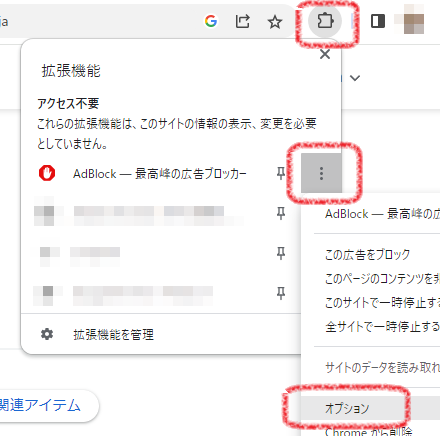
Task: Bookmark this page with the star icon
Action: [x=275, y=22]
